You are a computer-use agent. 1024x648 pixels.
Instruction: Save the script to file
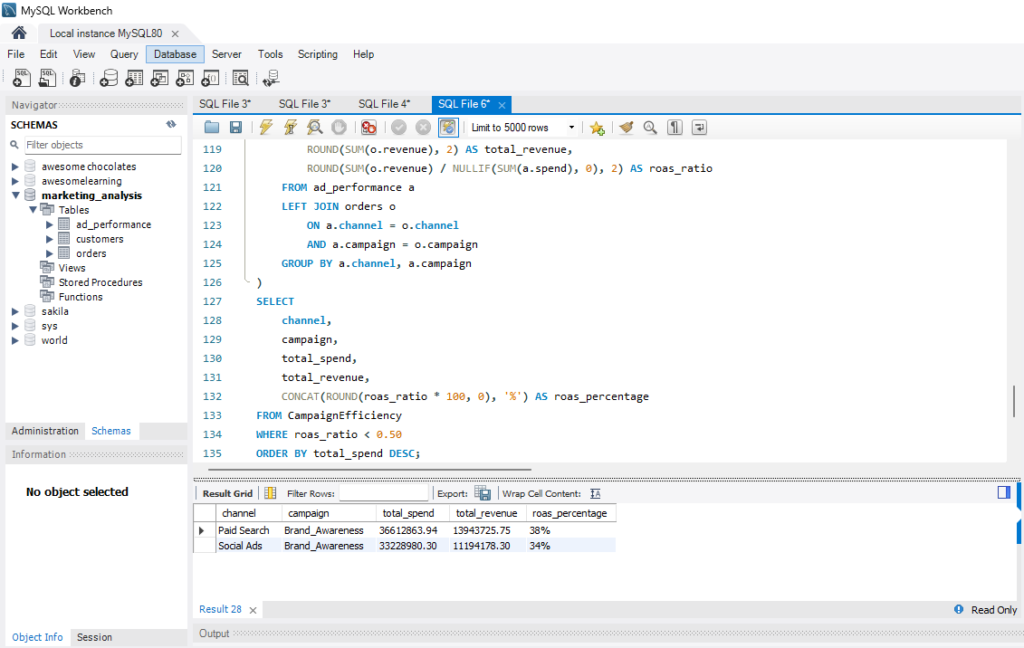click(x=236, y=127)
